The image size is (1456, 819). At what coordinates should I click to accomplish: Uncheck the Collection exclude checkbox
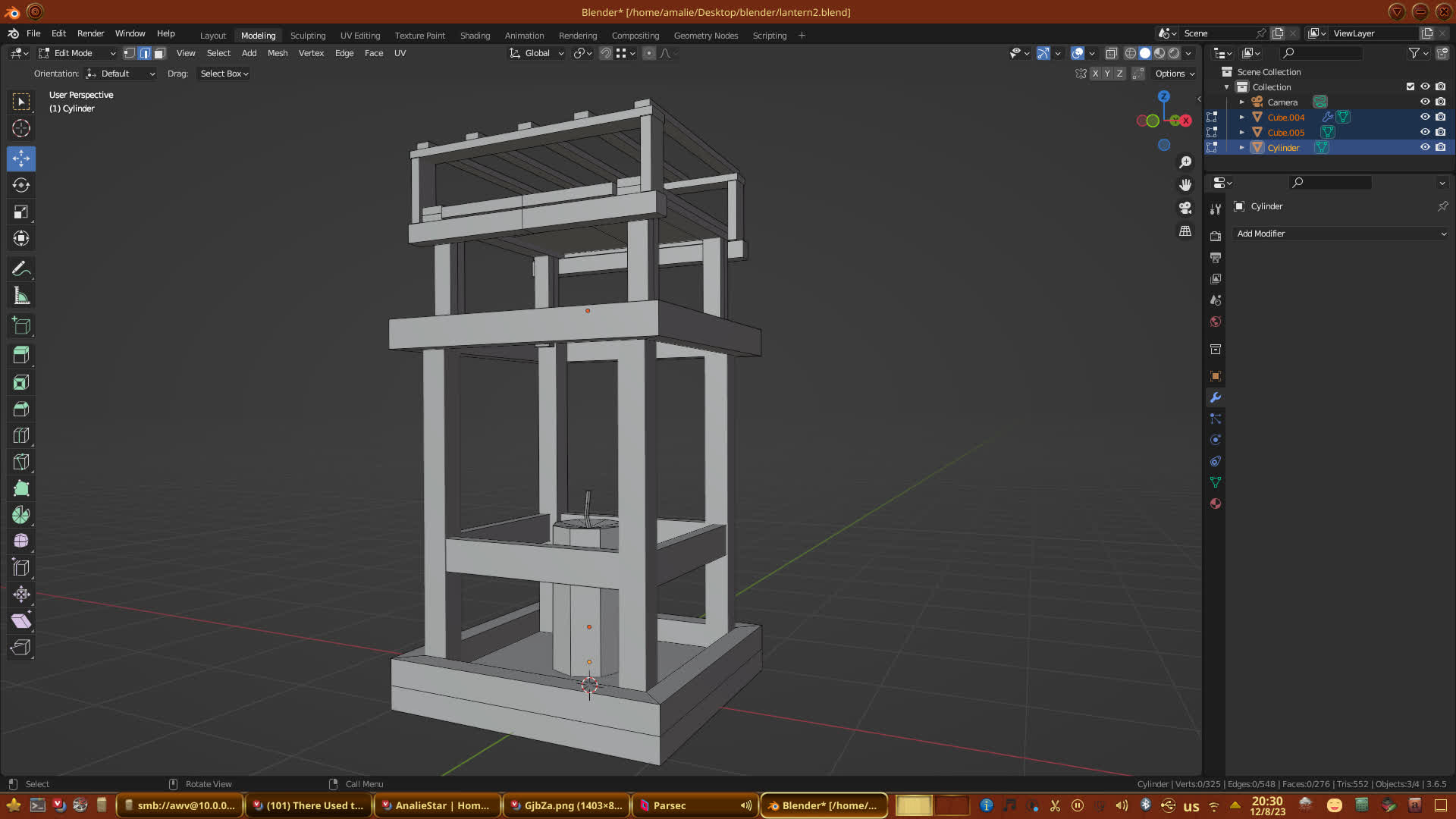(1410, 86)
